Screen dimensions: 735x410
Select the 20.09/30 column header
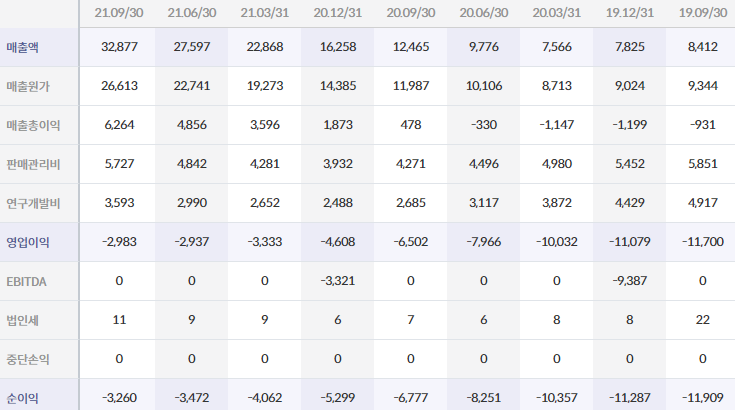point(411,13)
